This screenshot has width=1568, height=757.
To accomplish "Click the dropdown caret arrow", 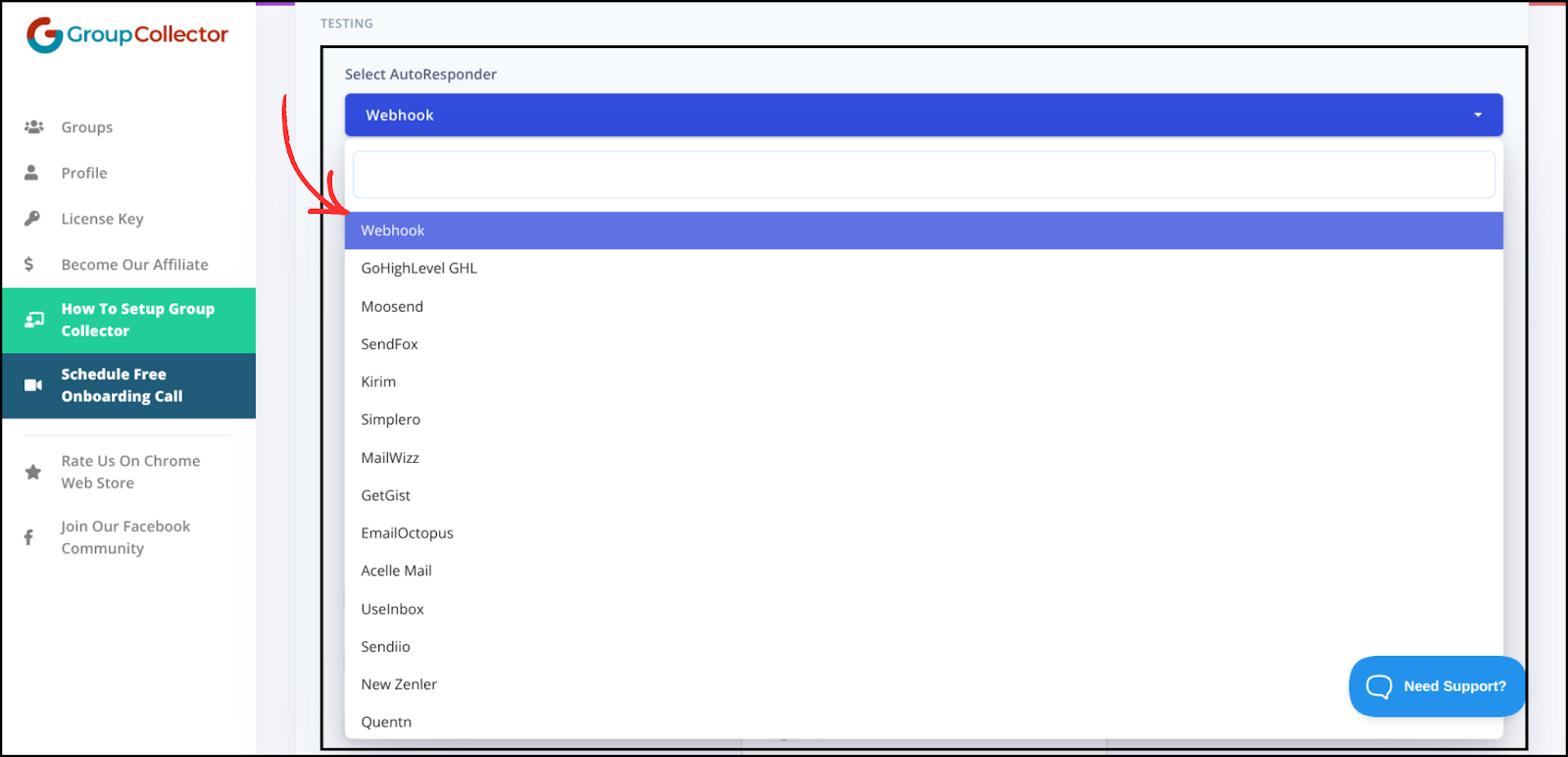I will (1478, 116).
